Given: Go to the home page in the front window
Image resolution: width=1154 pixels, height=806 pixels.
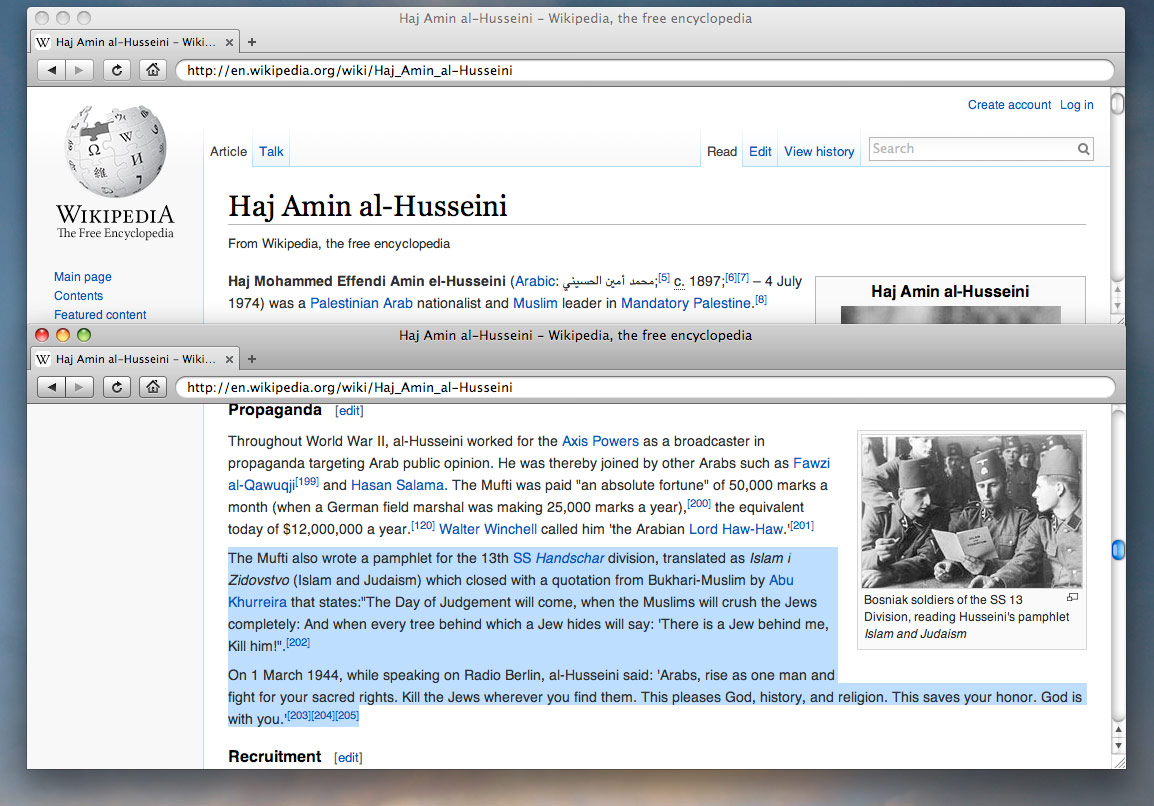Looking at the screenshot, I should coord(152,387).
